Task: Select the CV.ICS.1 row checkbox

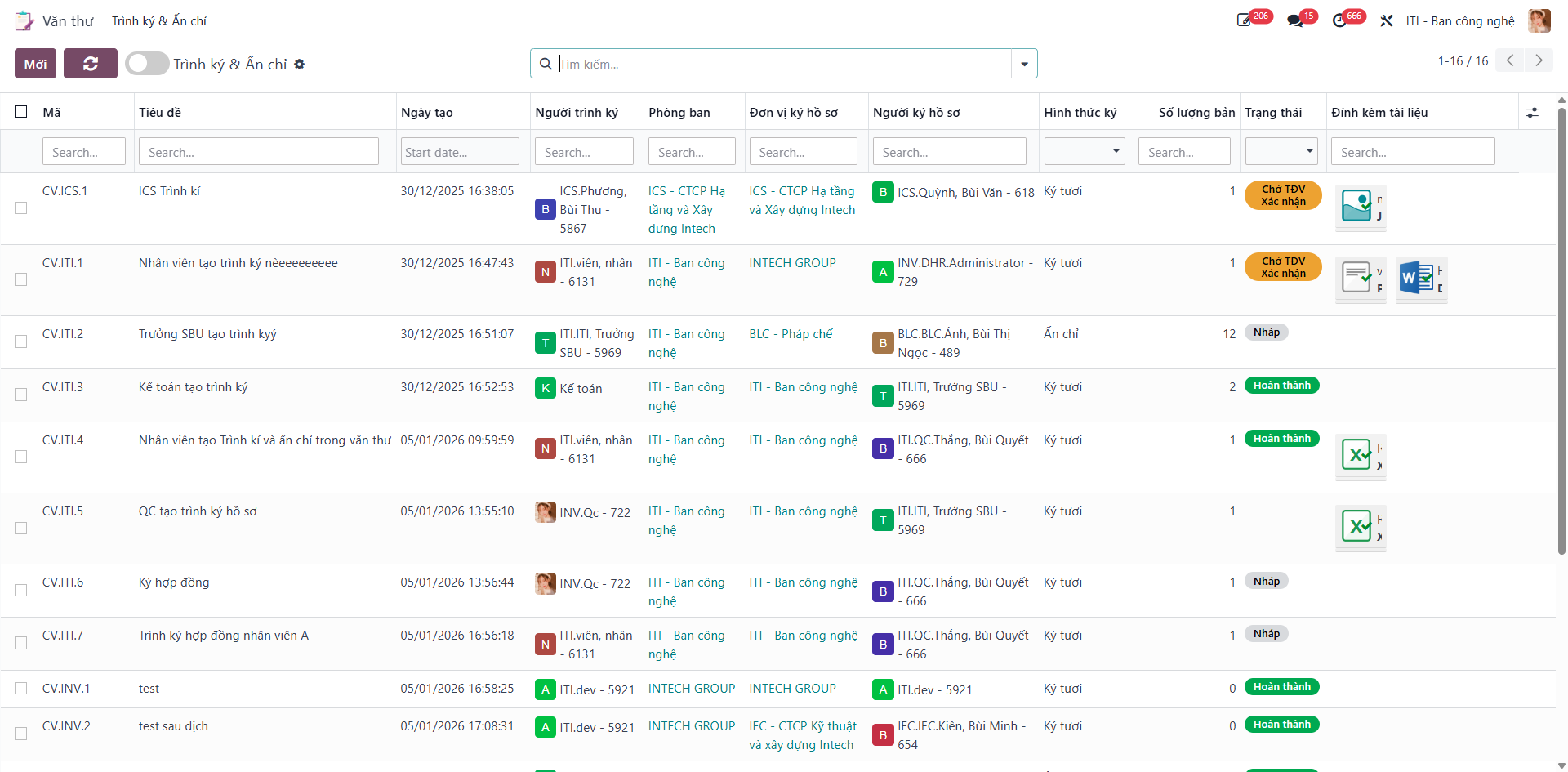Action: pyautogui.click(x=21, y=208)
